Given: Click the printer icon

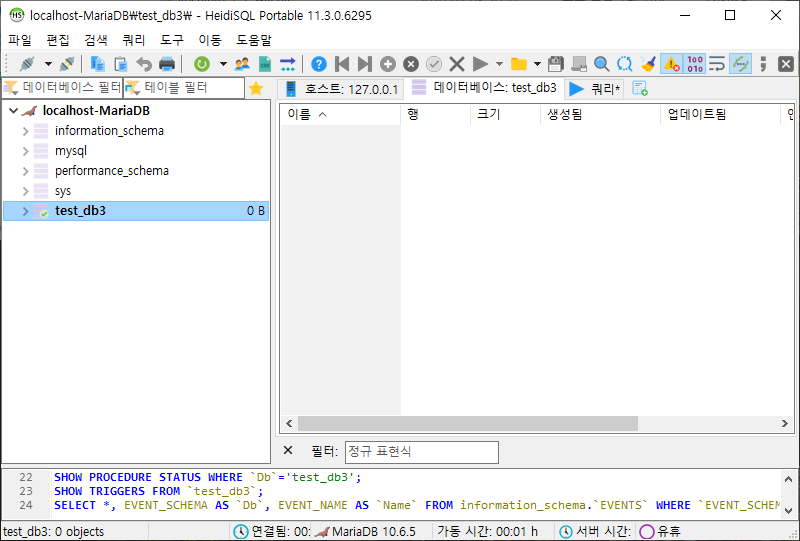Looking at the screenshot, I should [x=167, y=64].
